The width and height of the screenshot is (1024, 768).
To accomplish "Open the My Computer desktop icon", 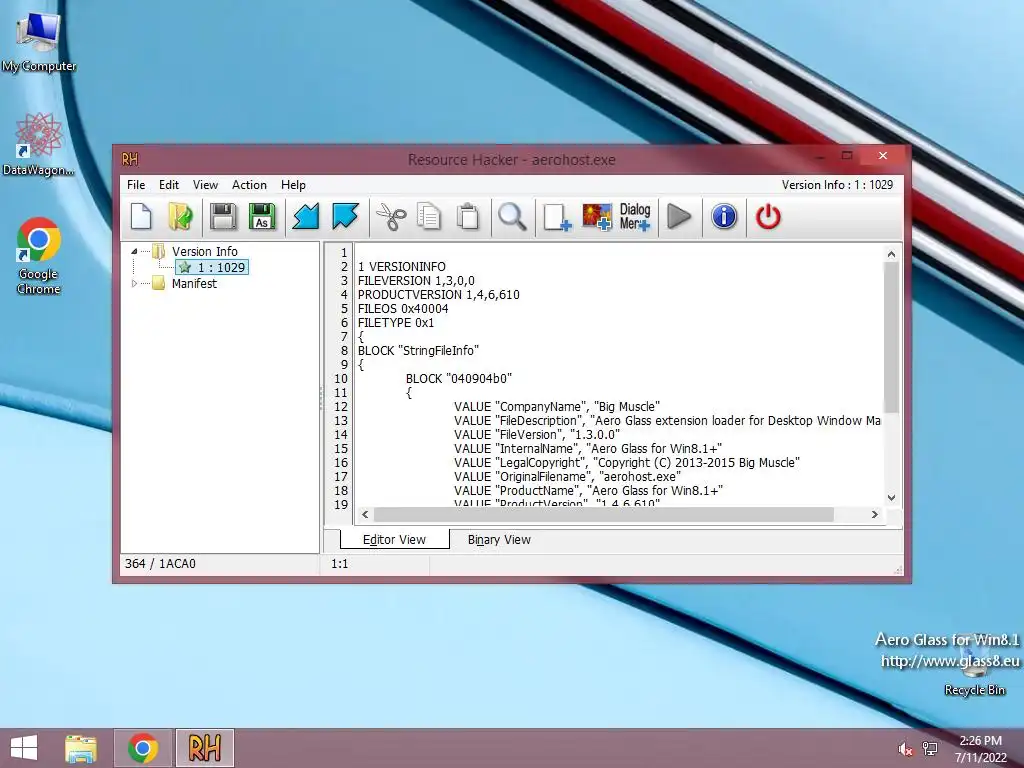I will tap(39, 41).
